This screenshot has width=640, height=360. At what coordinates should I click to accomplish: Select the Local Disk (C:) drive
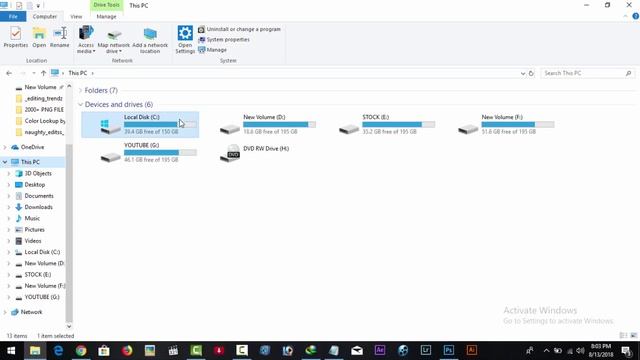point(140,124)
